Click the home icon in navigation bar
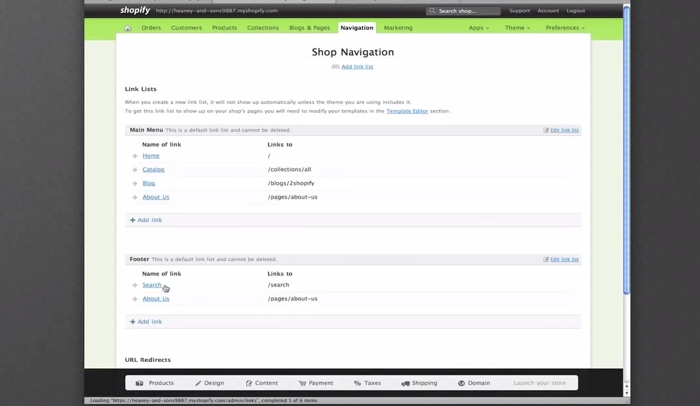Screen dimensions: 700x406 coord(128,28)
